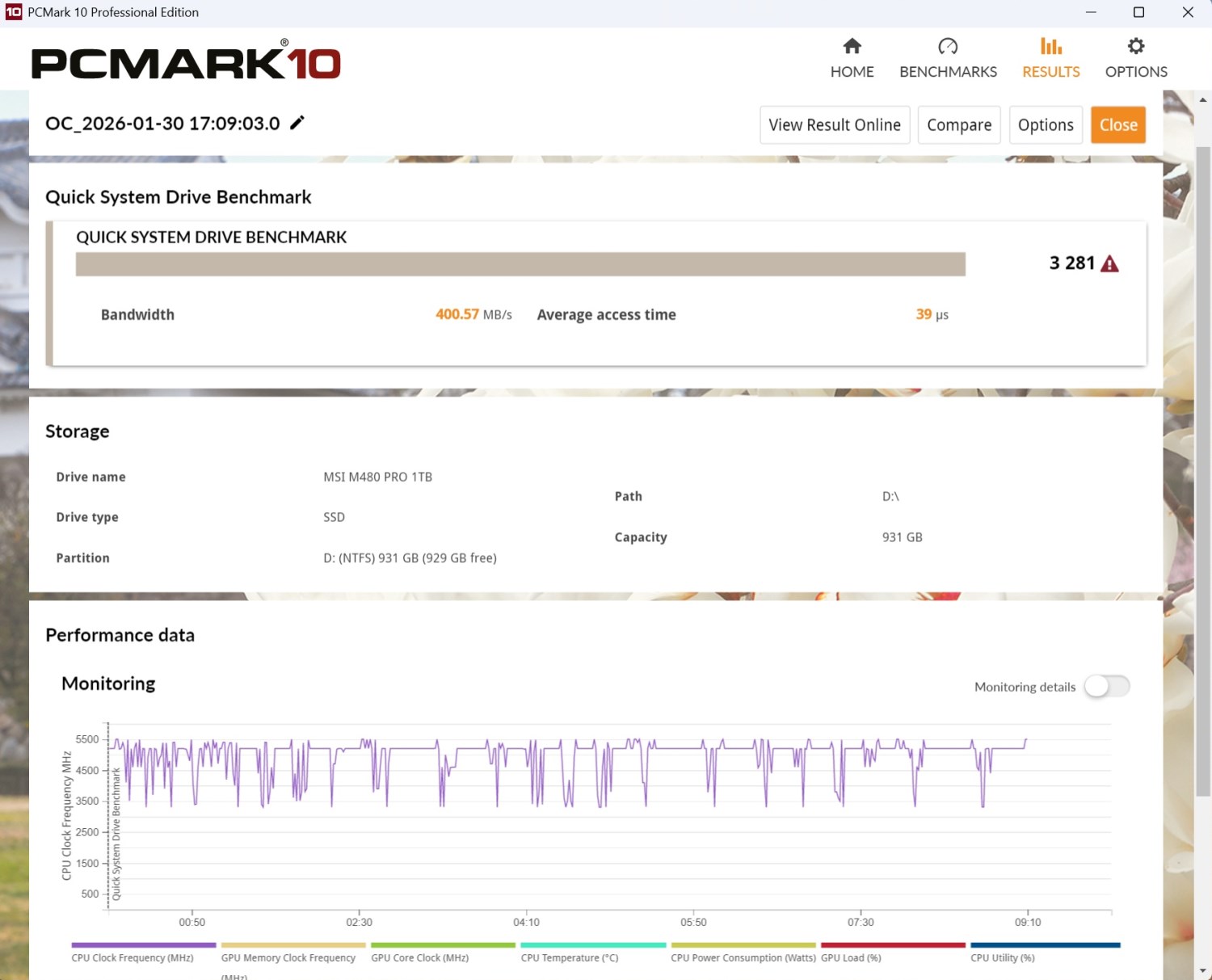Click the Monitoring chart heading

108,683
